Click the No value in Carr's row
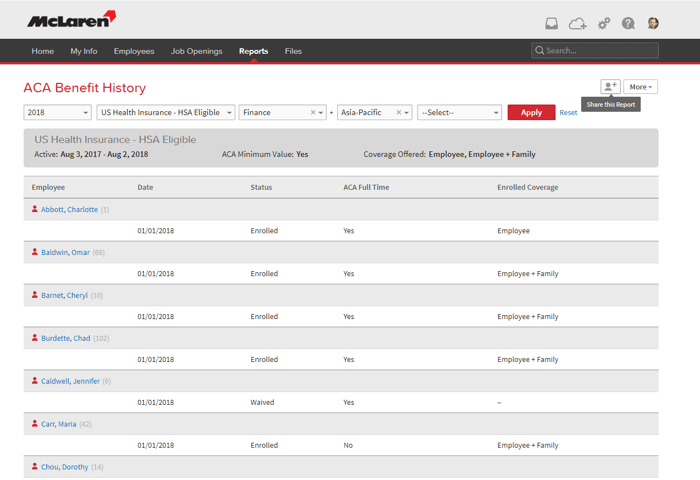Image resolution: width=700 pixels, height=480 pixels. pos(348,445)
